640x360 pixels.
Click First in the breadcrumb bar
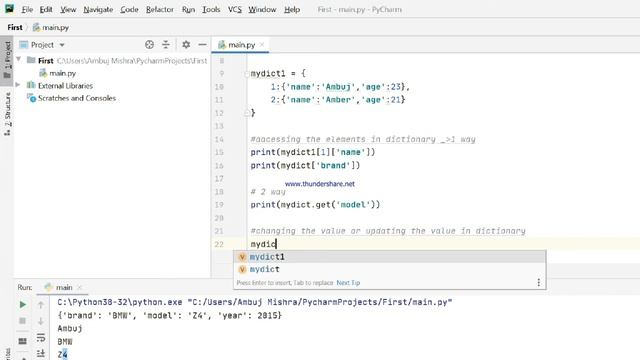click(x=15, y=27)
